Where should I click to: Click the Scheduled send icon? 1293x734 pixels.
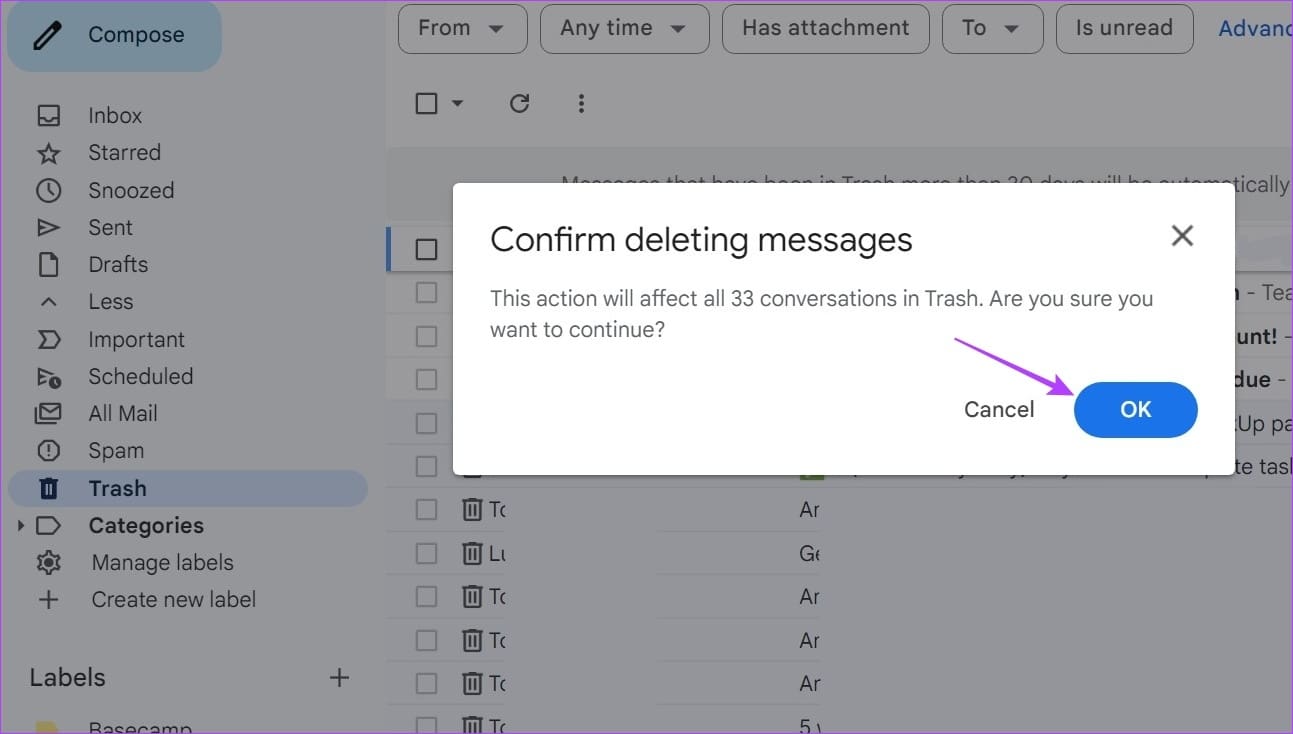pos(48,377)
